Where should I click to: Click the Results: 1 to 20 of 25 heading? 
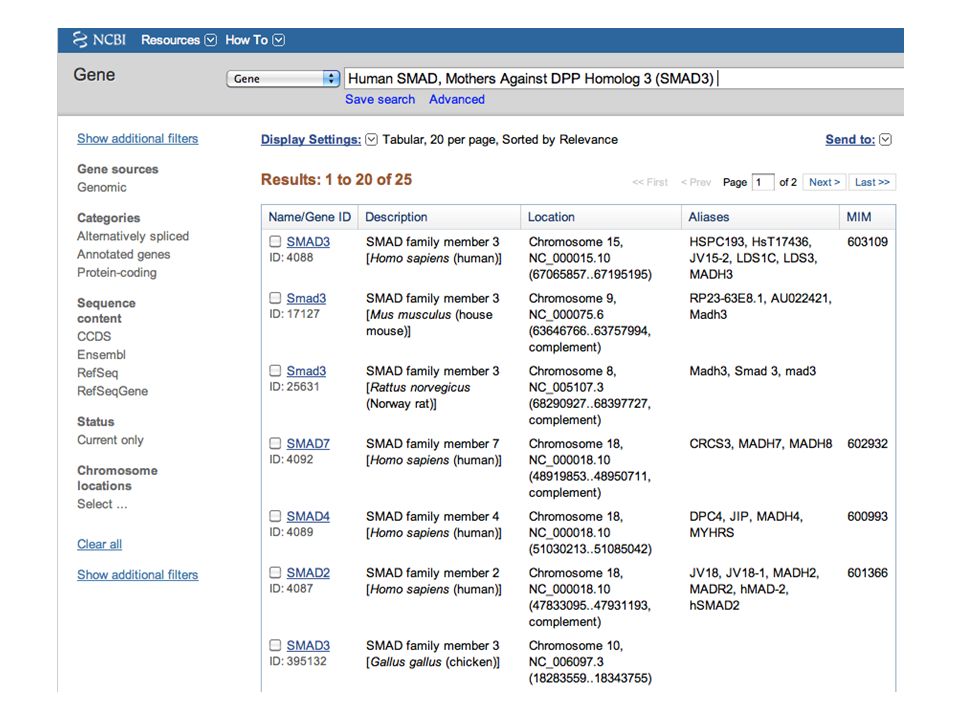[336, 179]
